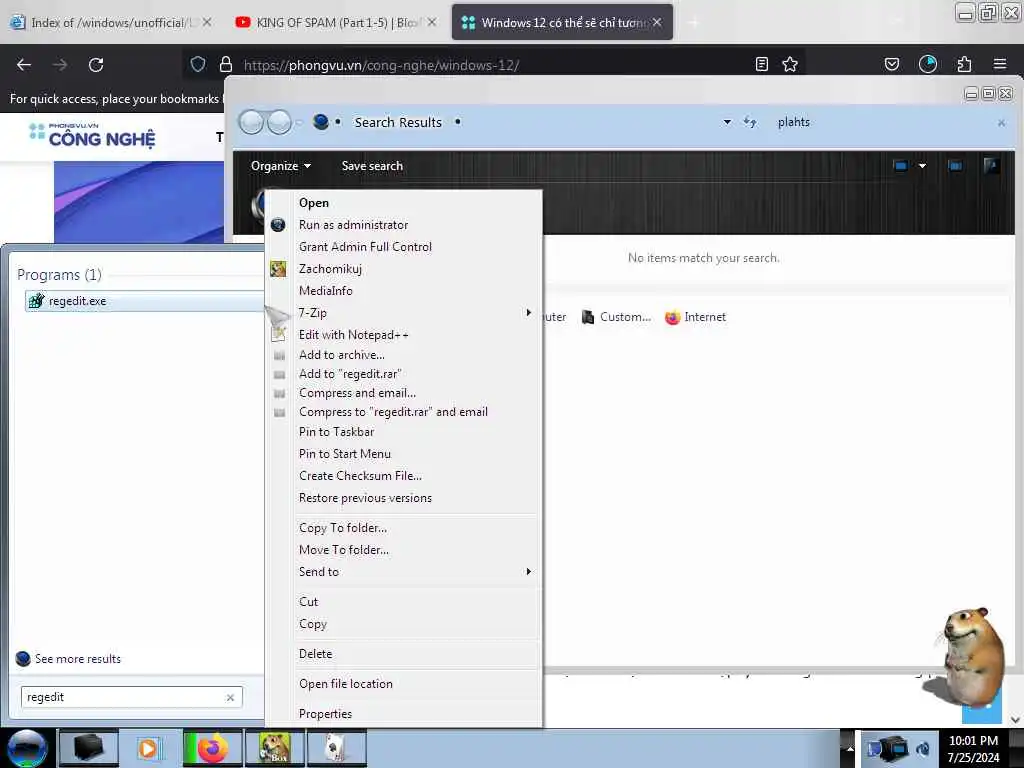
Task: Expand the 7-Zip submenu
Action: (x=404, y=313)
